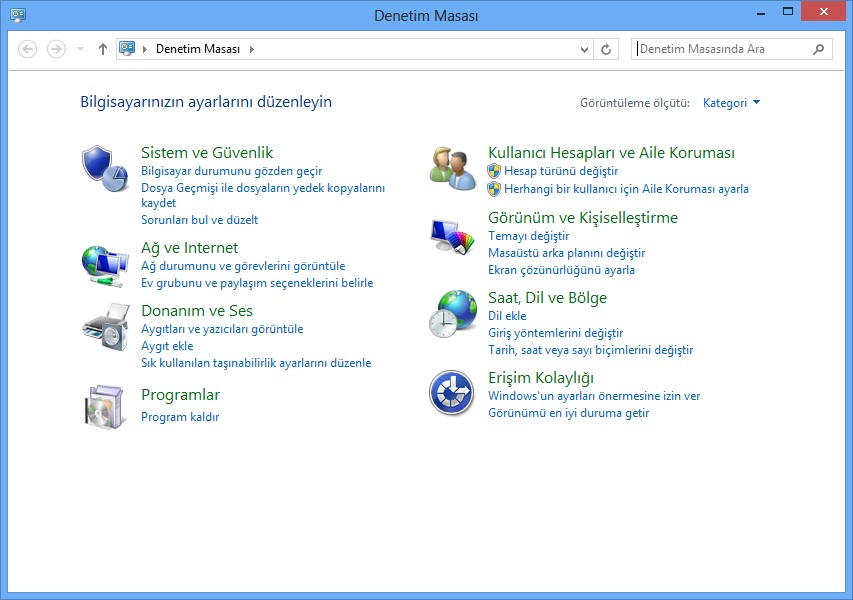This screenshot has width=853, height=600.
Task: Click the search magnifier icon
Action: [818, 50]
